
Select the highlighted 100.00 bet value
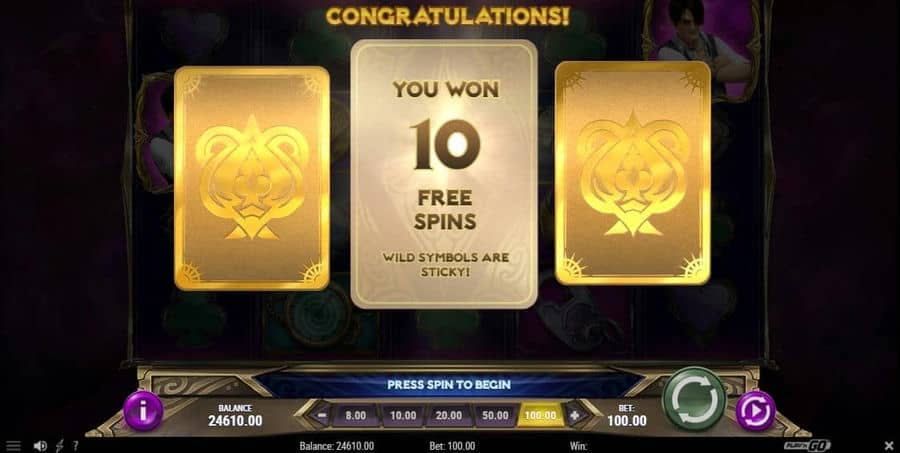pyautogui.click(x=541, y=415)
